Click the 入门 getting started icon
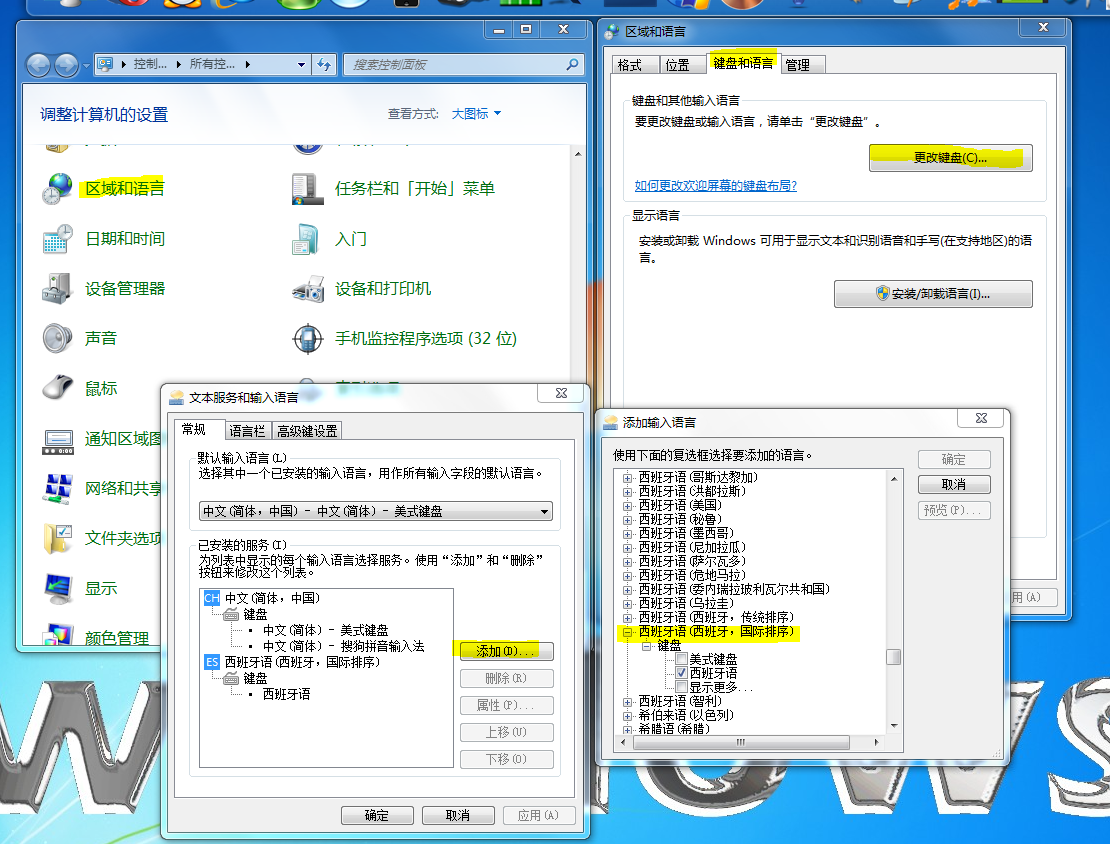The height and width of the screenshot is (844, 1110). [x=308, y=239]
